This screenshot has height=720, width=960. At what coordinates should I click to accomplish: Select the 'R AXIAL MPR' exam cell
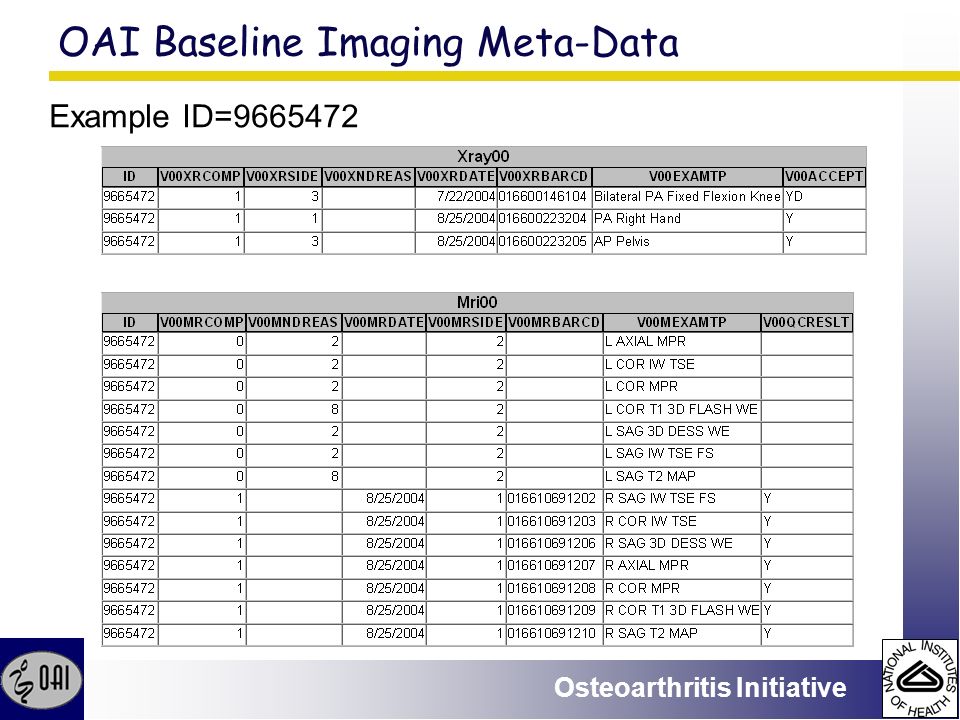click(682, 566)
